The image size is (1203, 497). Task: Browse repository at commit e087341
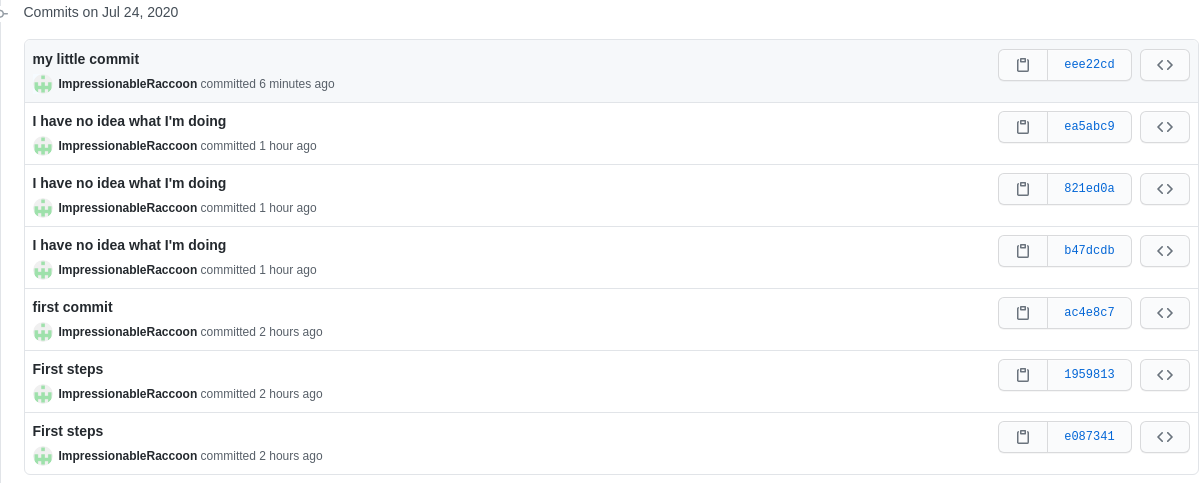point(1164,437)
